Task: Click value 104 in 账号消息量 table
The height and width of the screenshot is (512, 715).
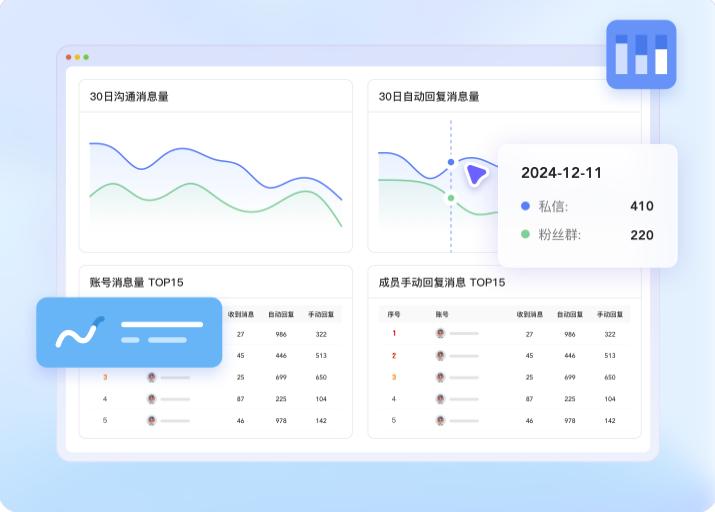Action: pyautogui.click(x=321, y=399)
